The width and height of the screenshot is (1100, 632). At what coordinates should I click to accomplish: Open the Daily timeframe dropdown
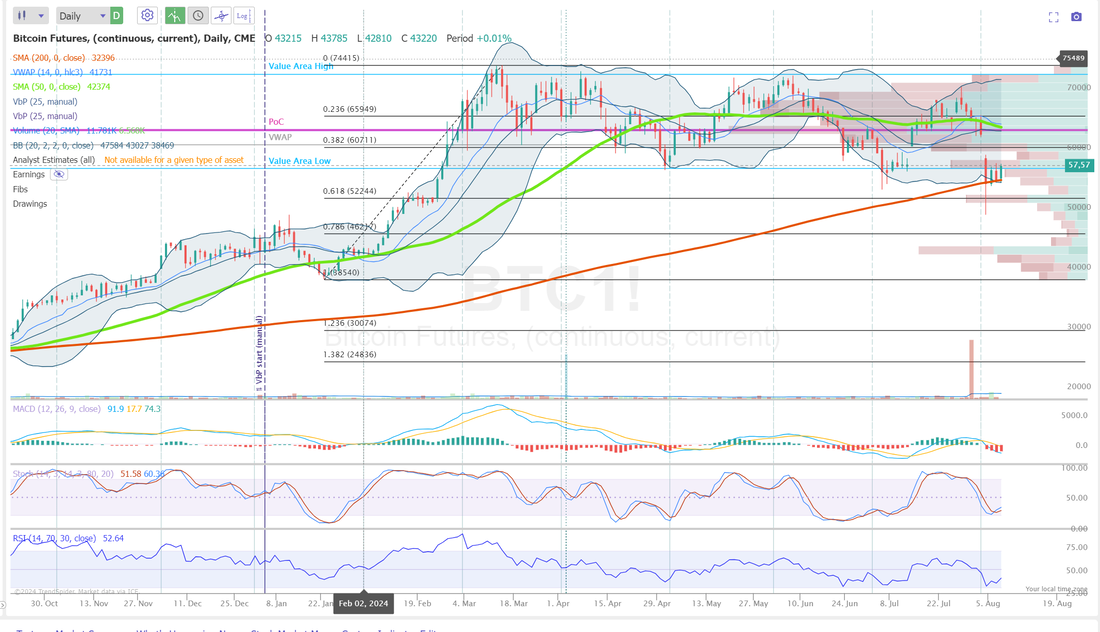tap(81, 15)
